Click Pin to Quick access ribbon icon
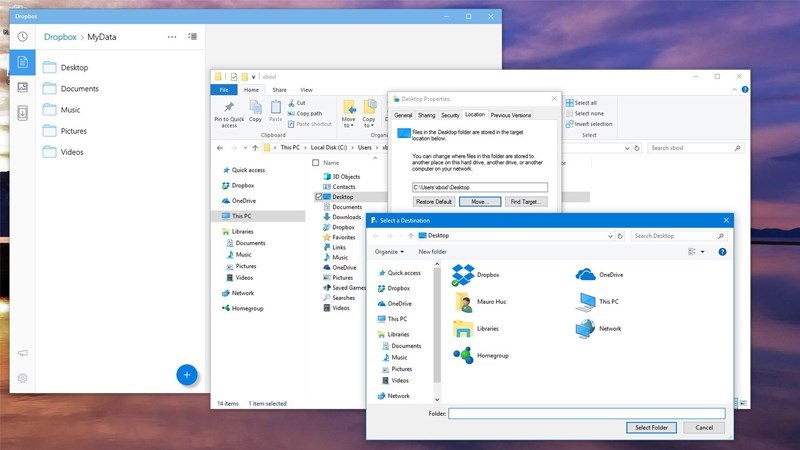This screenshot has width=800, height=450. click(x=229, y=114)
